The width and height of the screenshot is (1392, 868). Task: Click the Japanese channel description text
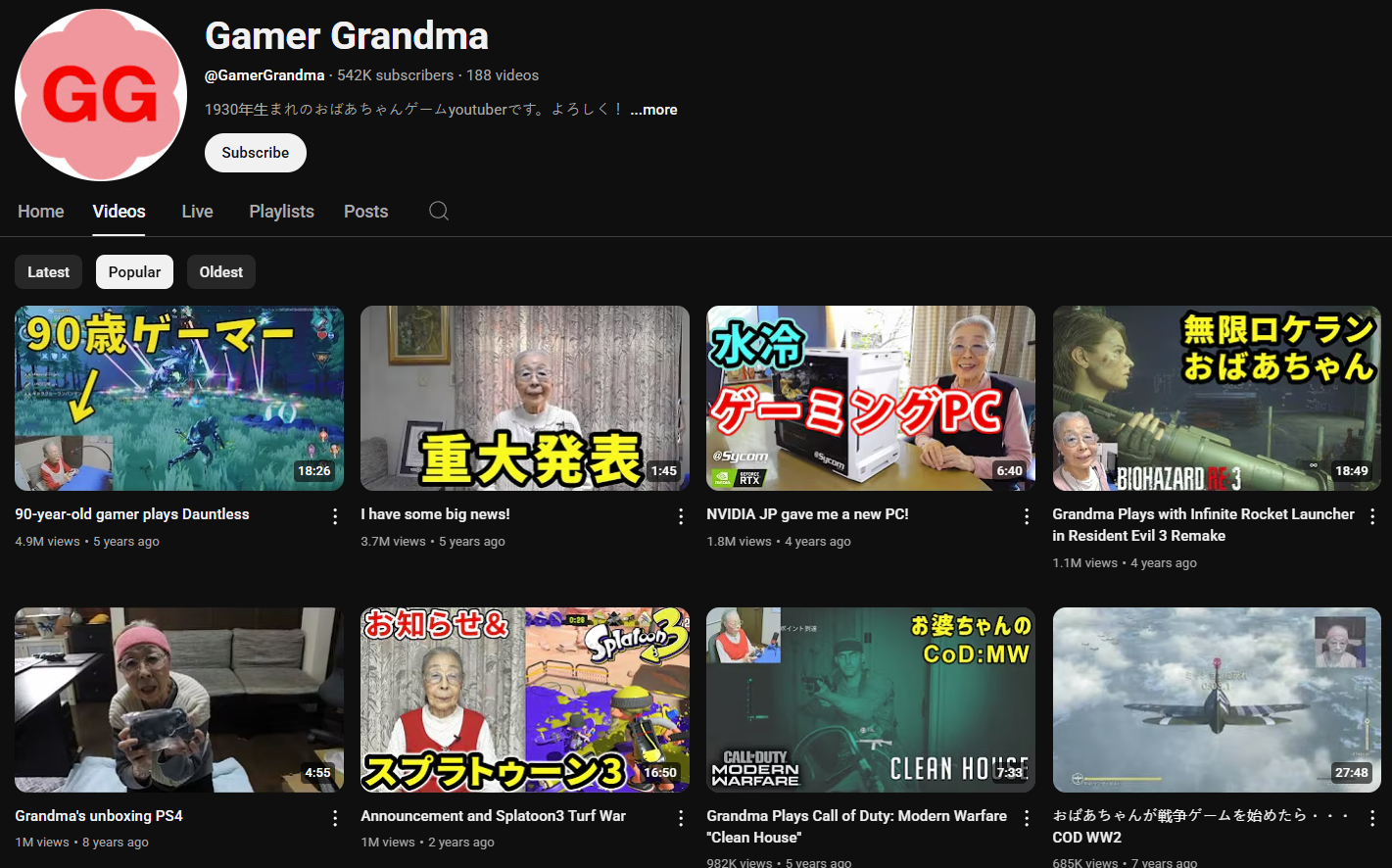(x=413, y=110)
